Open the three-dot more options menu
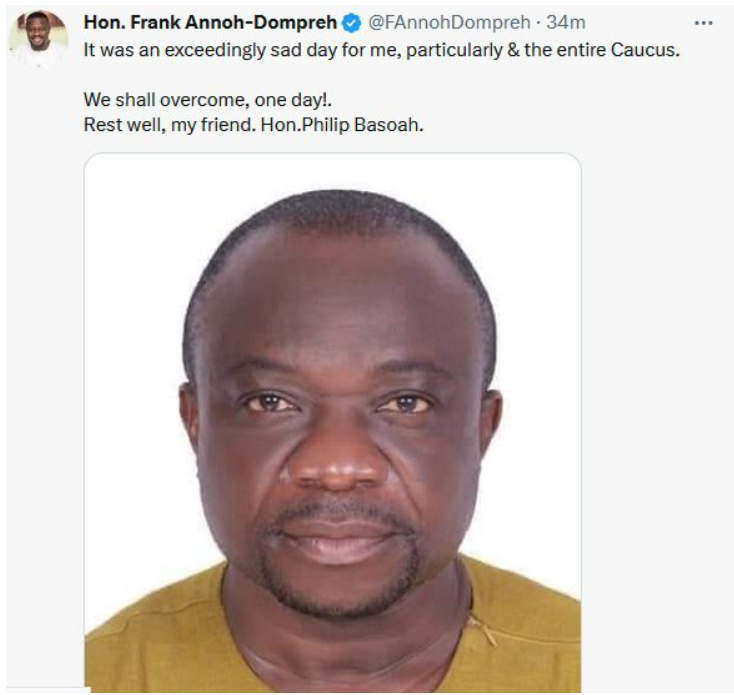This screenshot has width=734, height=695. 703,23
